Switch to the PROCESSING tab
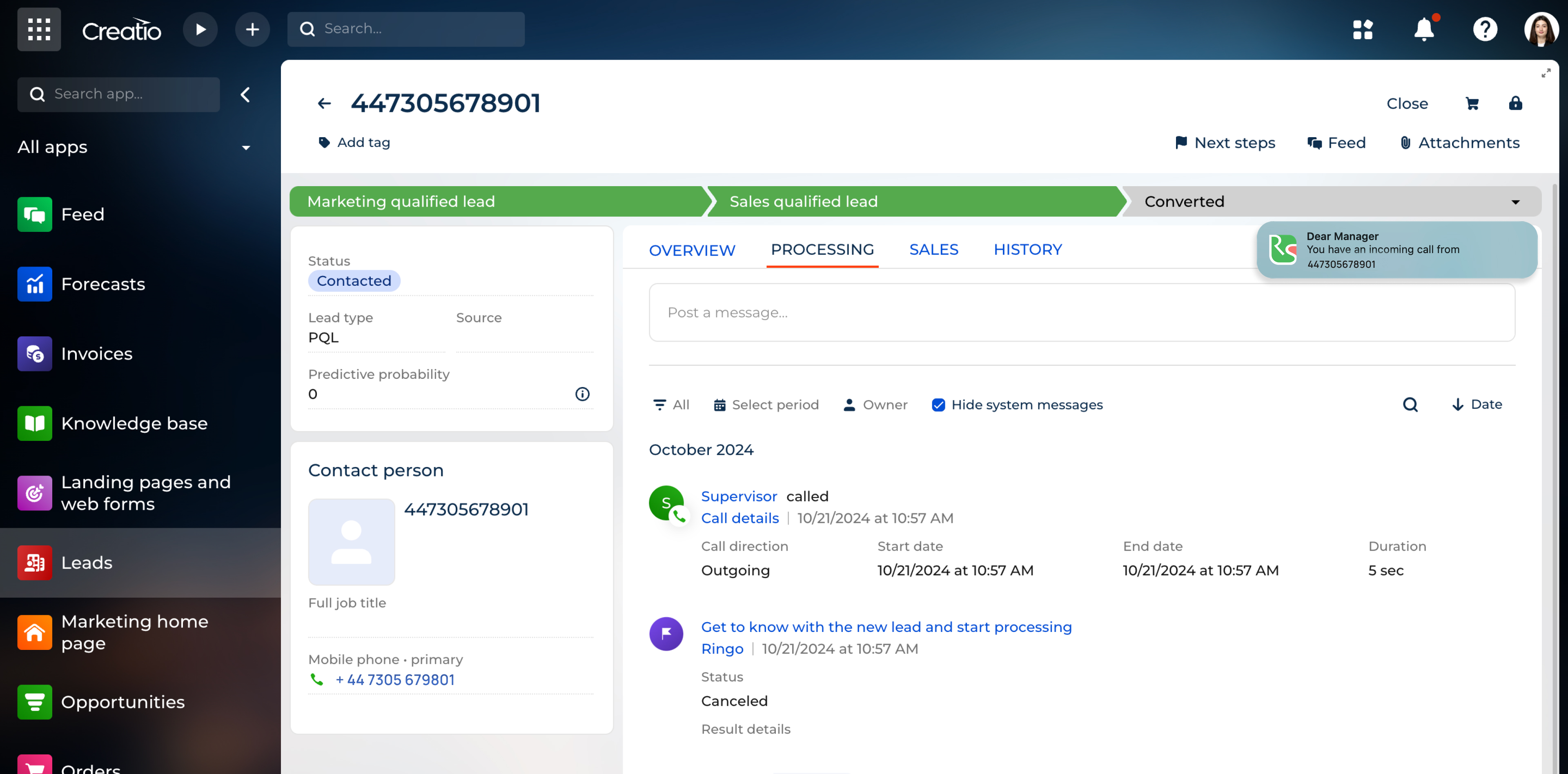 [x=822, y=249]
